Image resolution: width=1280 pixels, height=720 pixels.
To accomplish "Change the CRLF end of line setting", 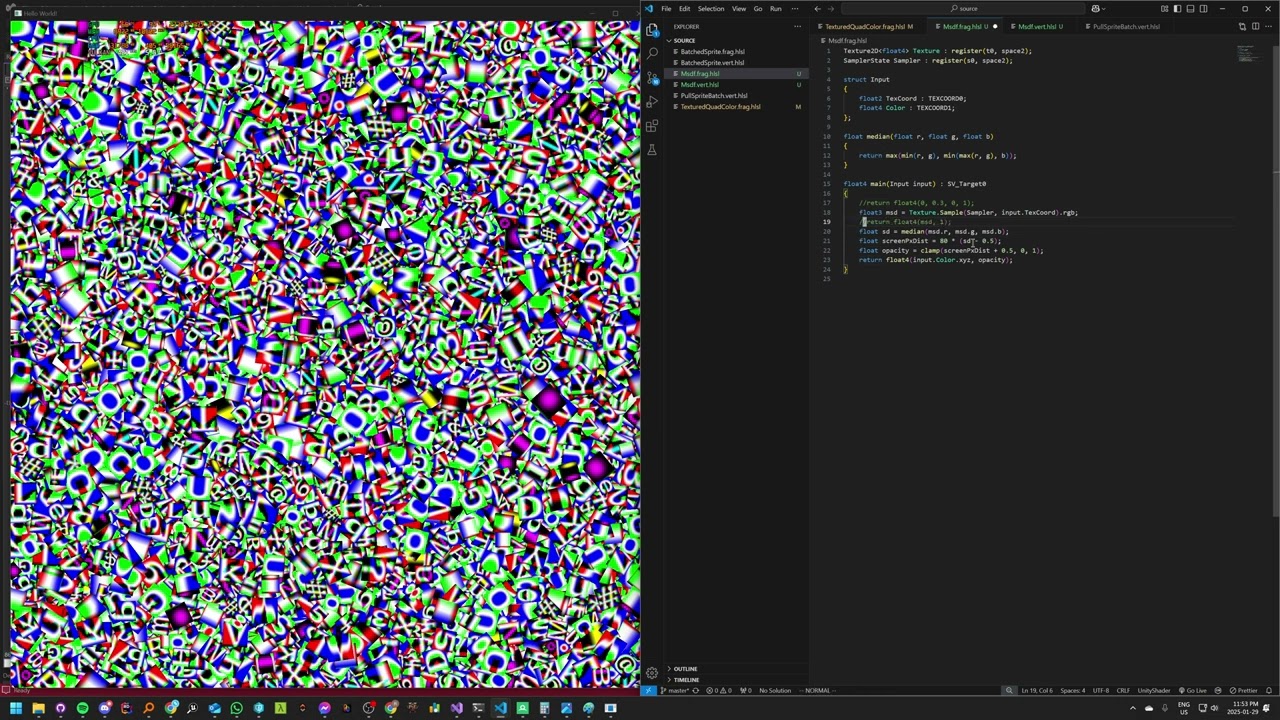I will click(x=1123, y=690).
